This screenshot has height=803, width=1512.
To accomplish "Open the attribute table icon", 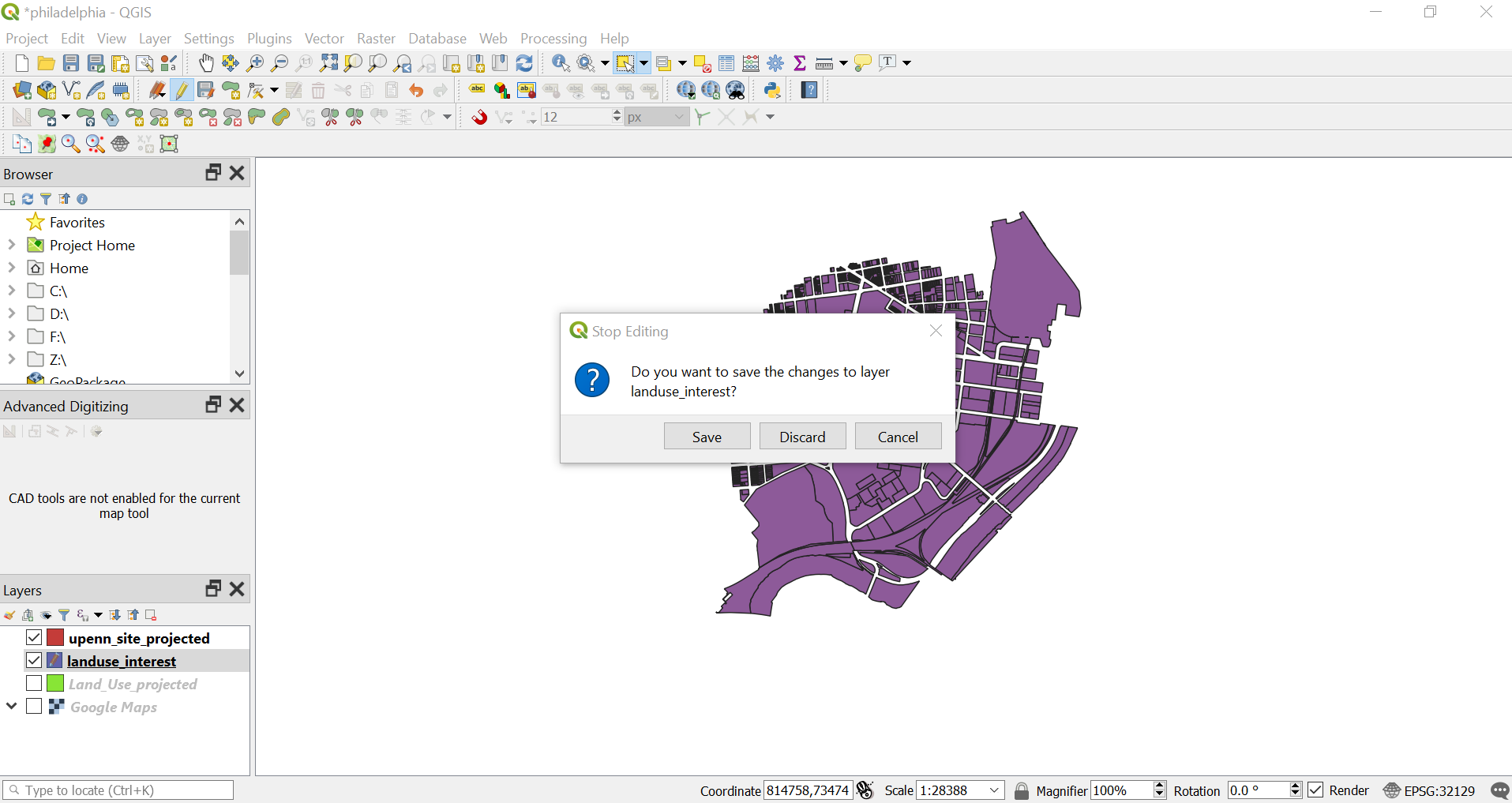I will point(726,63).
